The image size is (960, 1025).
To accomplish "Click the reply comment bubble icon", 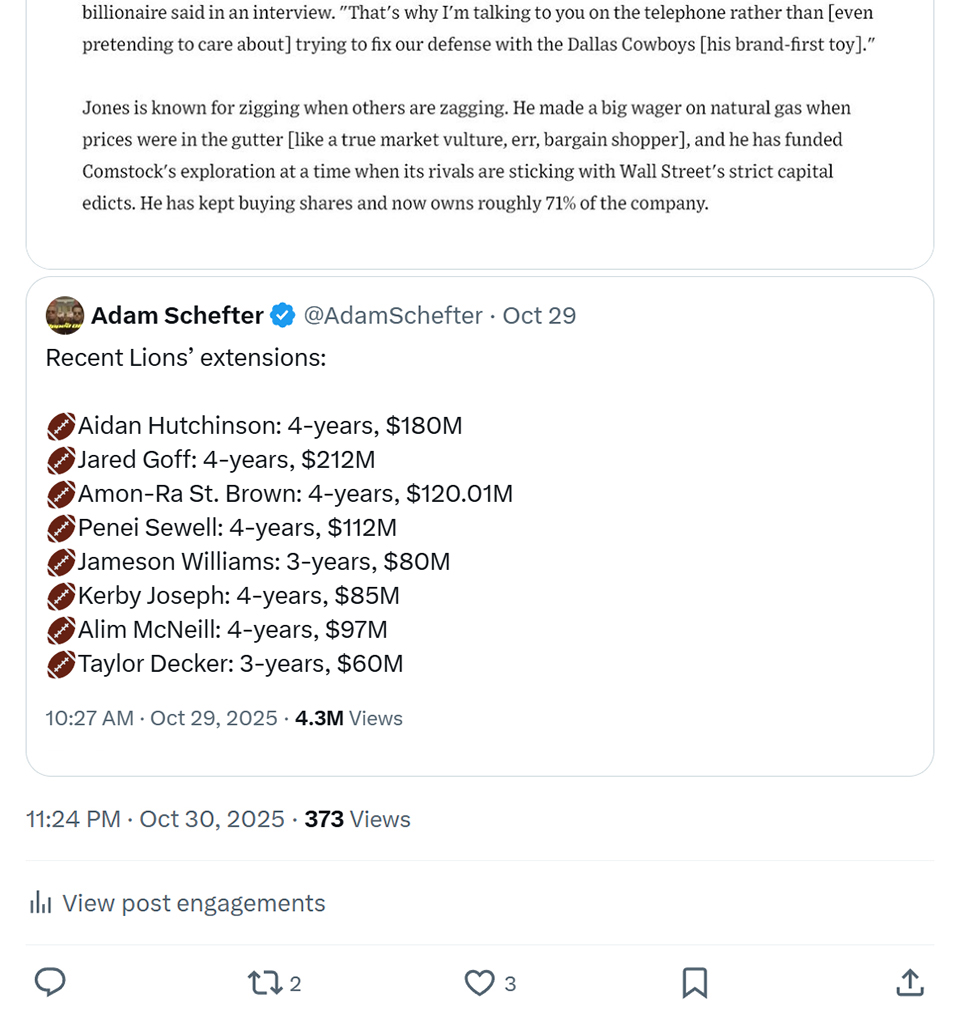I will (50, 983).
